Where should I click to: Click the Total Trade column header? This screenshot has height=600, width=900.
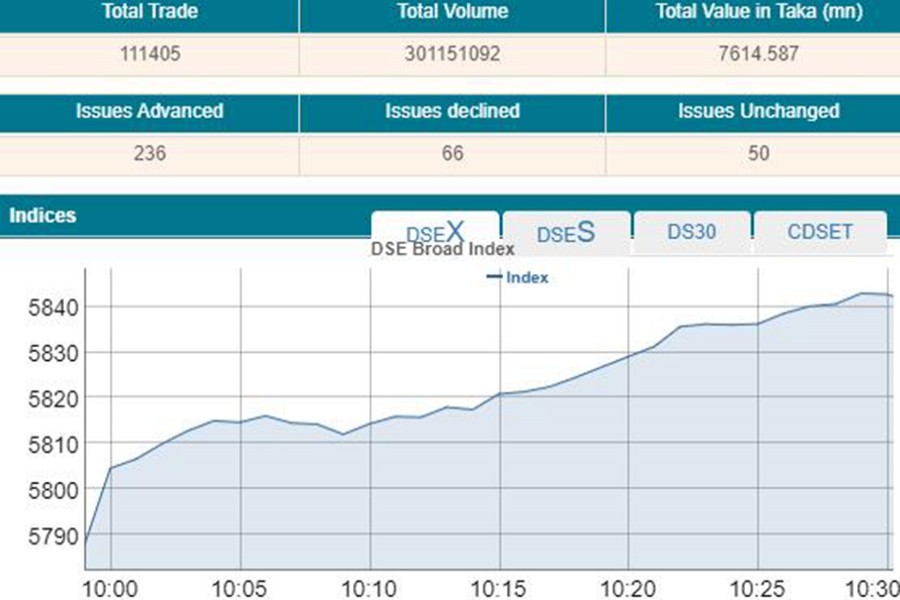click(x=149, y=13)
